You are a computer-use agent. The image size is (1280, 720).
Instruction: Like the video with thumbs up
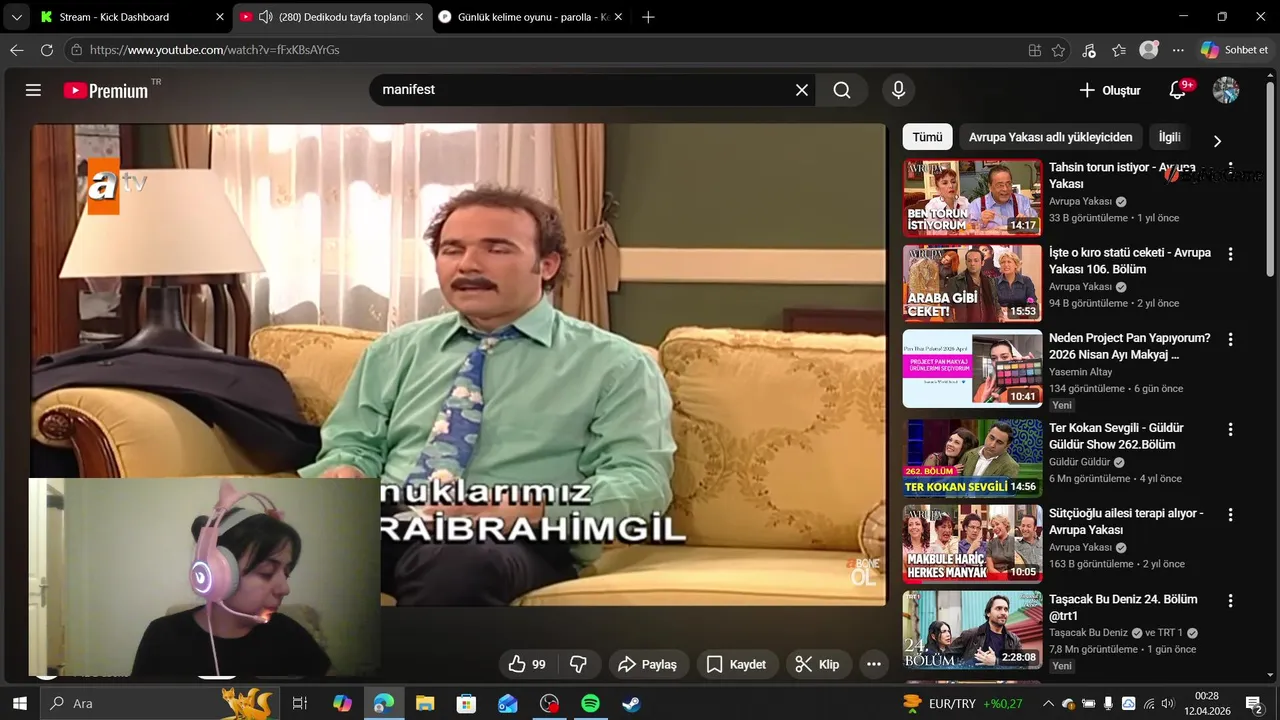[527, 664]
